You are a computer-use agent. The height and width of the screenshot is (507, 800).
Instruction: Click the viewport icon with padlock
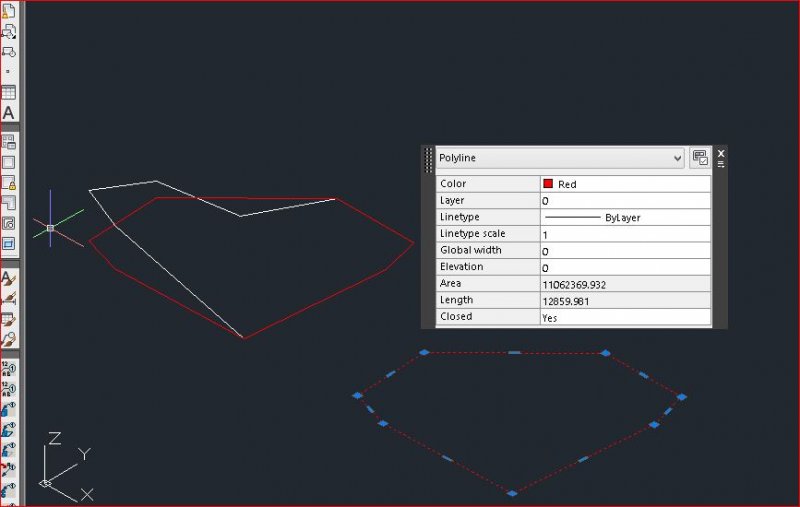[x=8, y=183]
